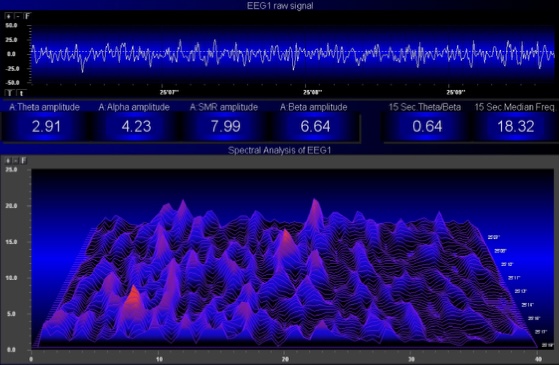This screenshot has width=559, height=365.
Task: Select the 15 Sec Median Freq value 18.32
Action: pyautogui.click(x=516, y=127)
